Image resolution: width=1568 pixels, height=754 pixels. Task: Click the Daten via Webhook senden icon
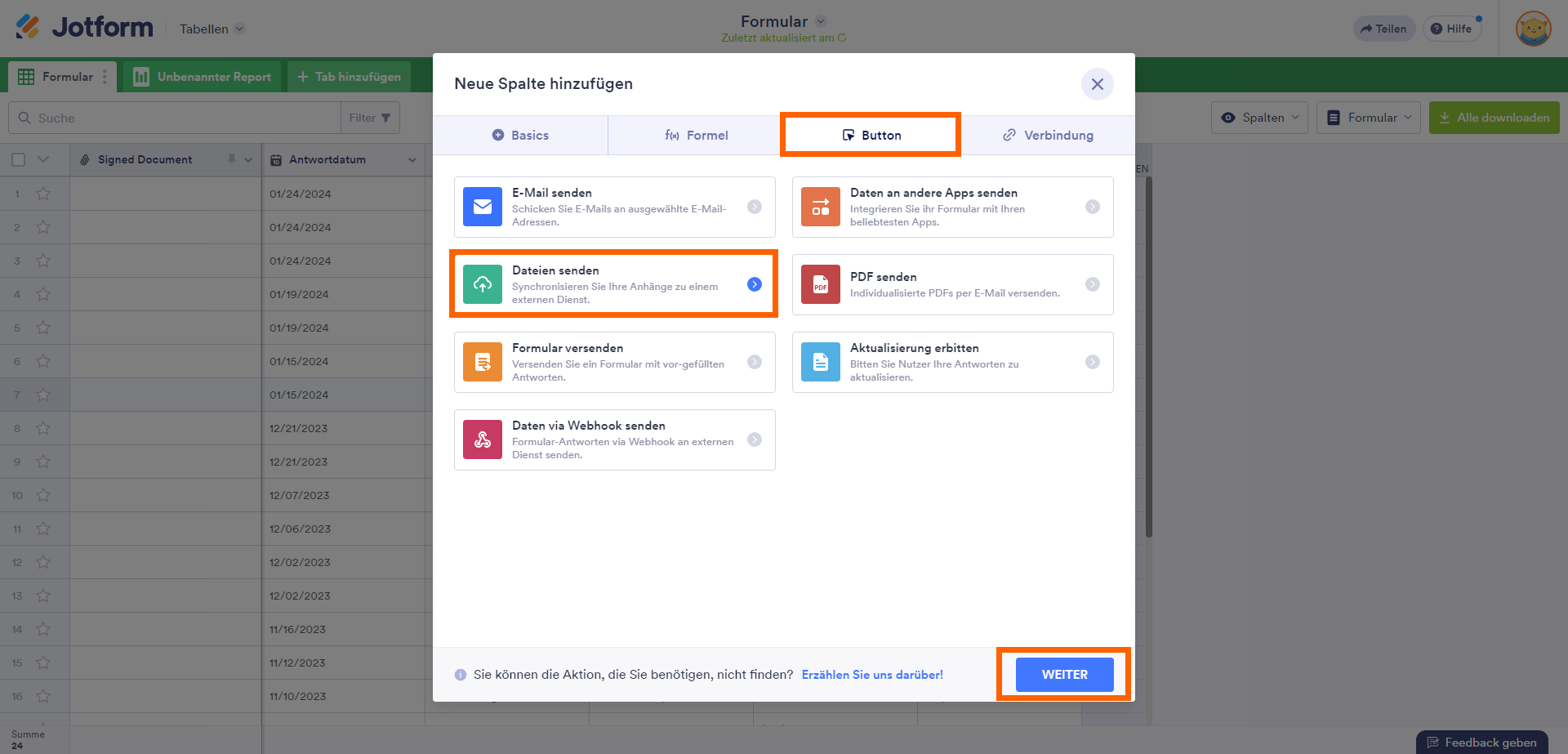[483, 439]
